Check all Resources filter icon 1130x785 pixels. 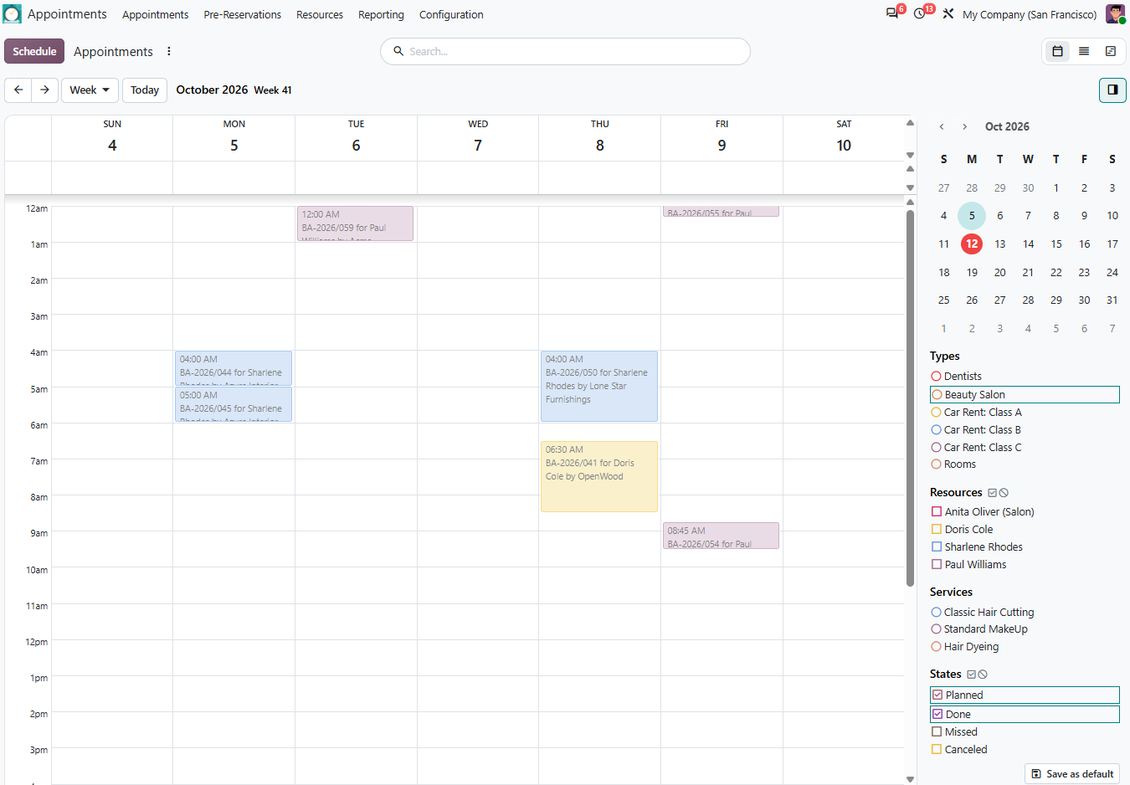[992, 493]
